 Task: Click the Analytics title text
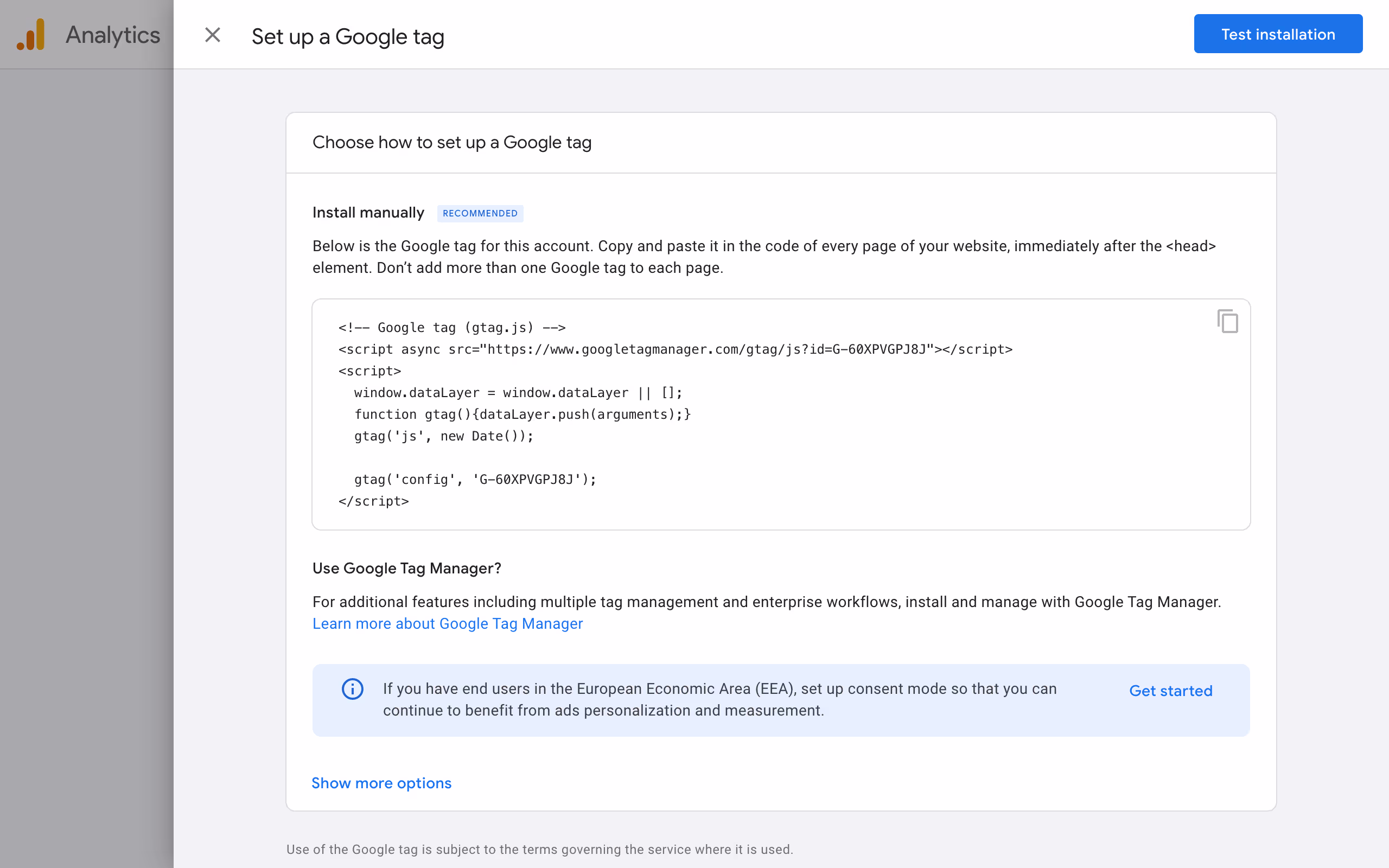point(112,35)
